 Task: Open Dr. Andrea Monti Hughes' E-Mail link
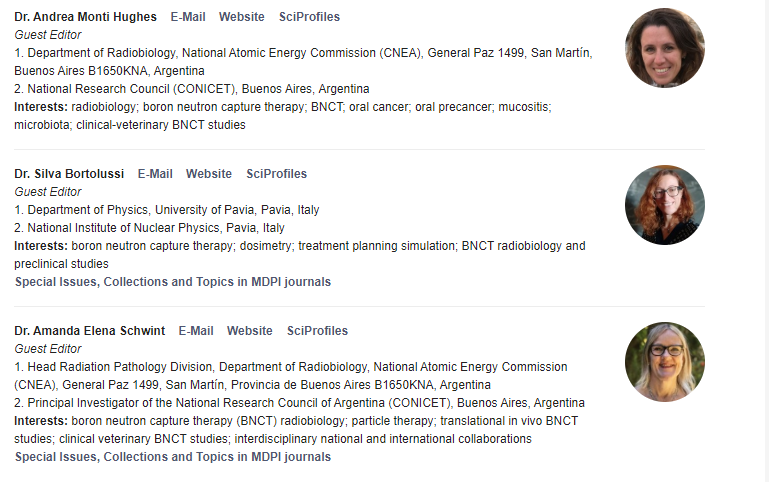(x=188, y=17)
